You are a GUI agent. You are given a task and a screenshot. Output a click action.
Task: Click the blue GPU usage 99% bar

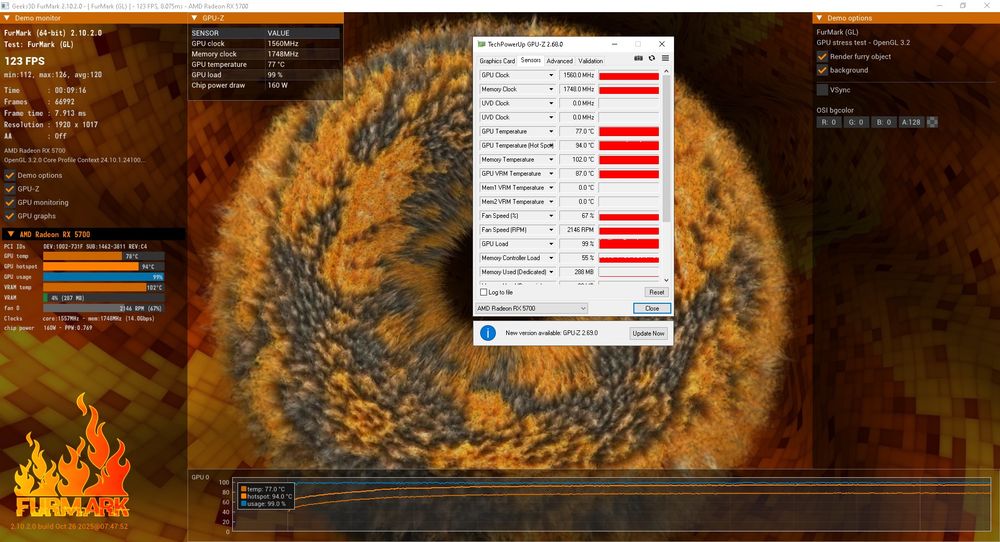(103, 277)
